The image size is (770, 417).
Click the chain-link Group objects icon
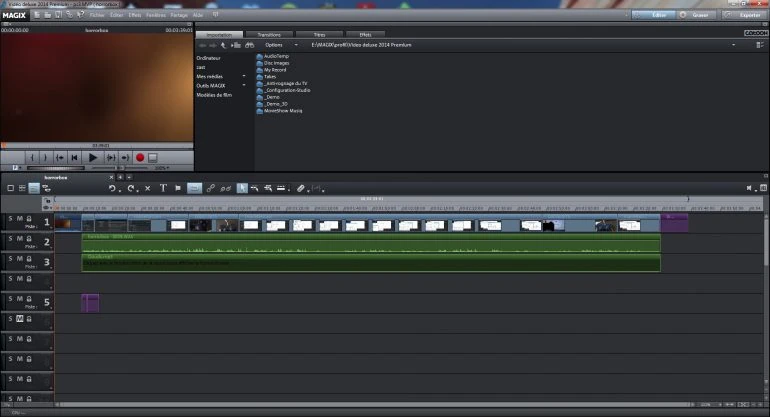point(211,188)
